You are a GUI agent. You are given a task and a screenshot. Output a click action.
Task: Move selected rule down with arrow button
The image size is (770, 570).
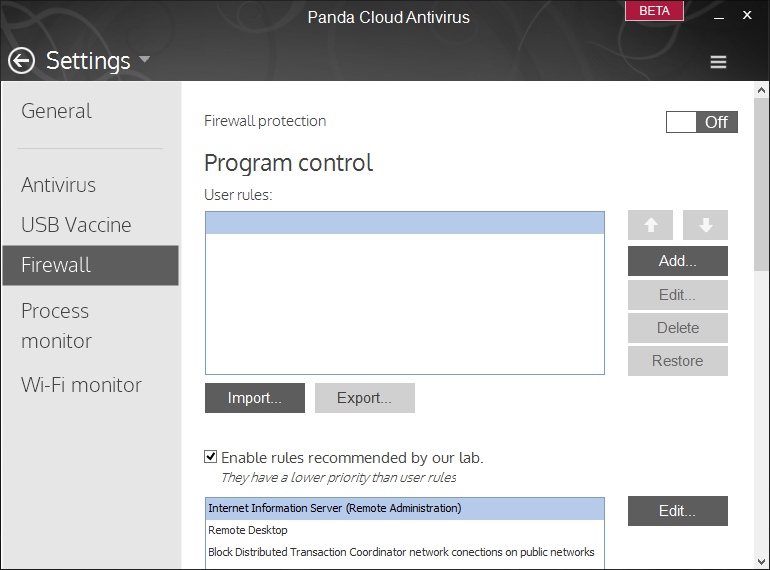pyautogui.click(x=705, y=225)
